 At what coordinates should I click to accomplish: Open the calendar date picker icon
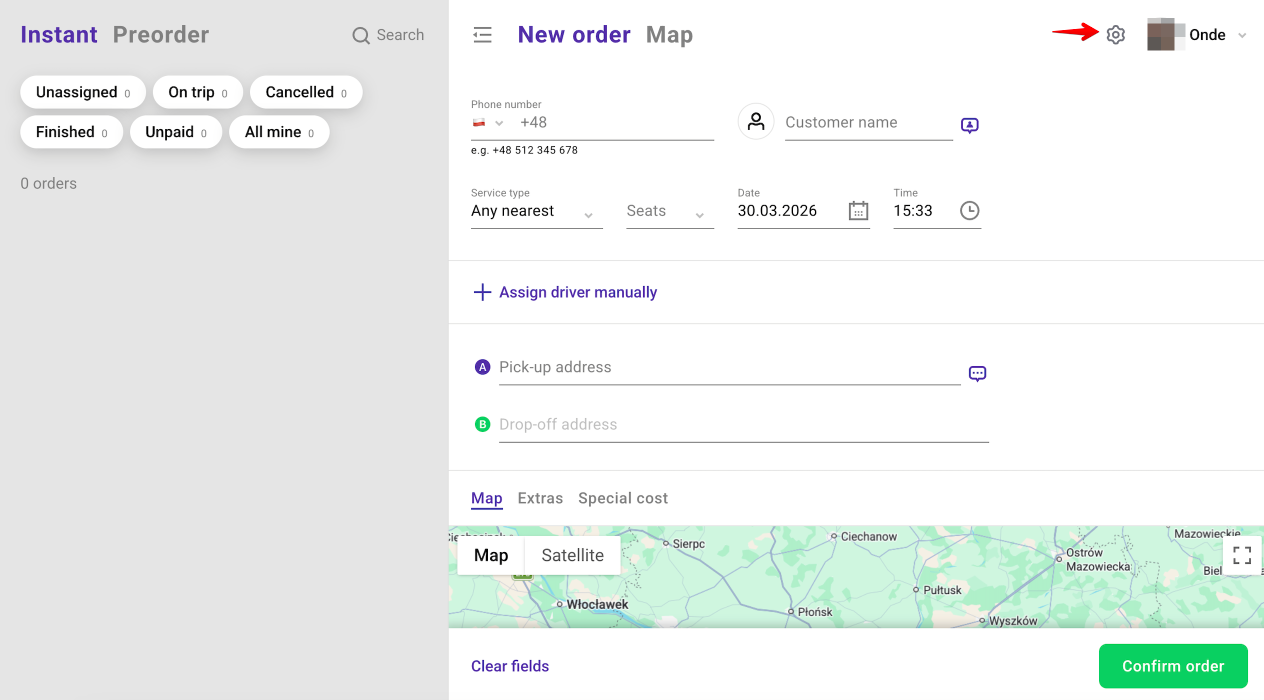click(x=858, y=211)
